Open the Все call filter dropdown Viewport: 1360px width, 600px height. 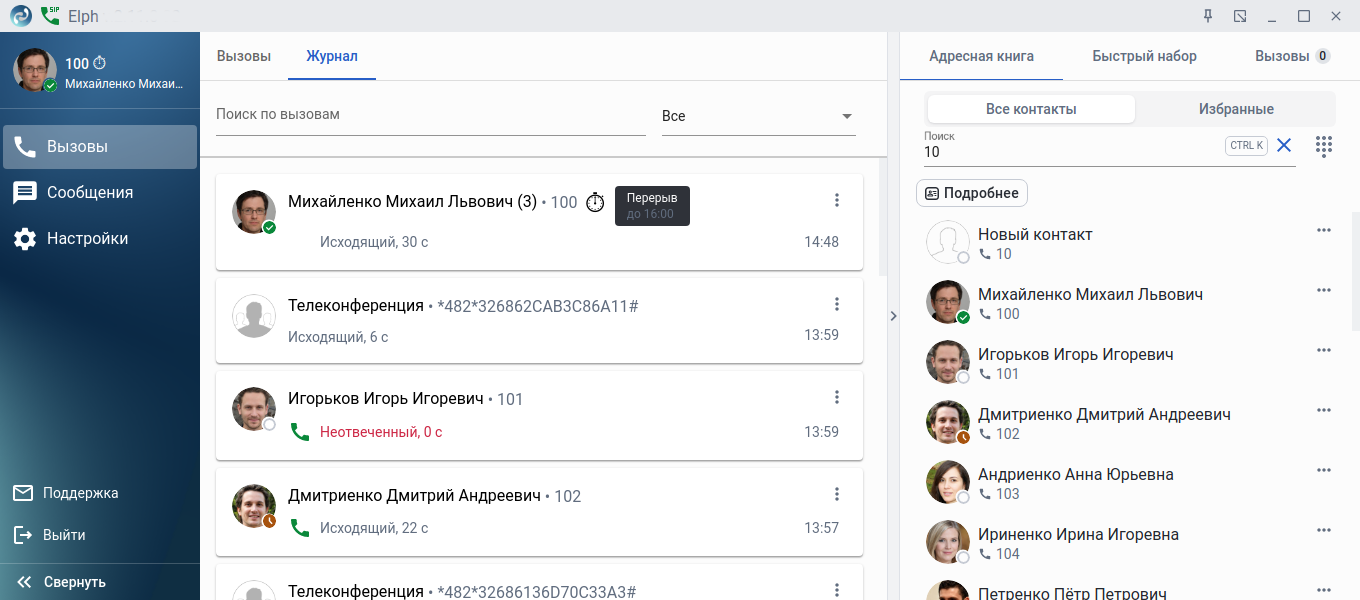[x=758, y=116]
